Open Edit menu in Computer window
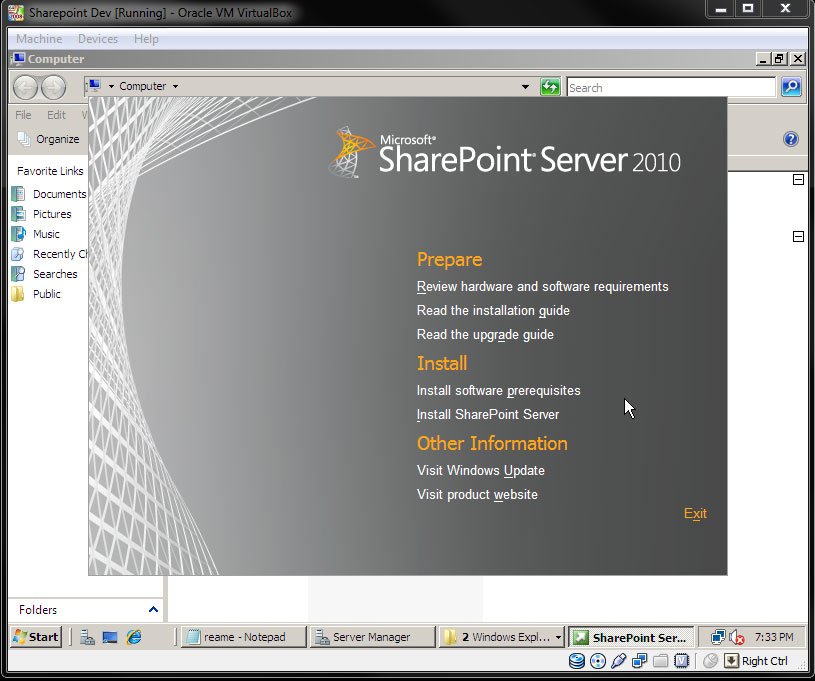 click(56, 115)
